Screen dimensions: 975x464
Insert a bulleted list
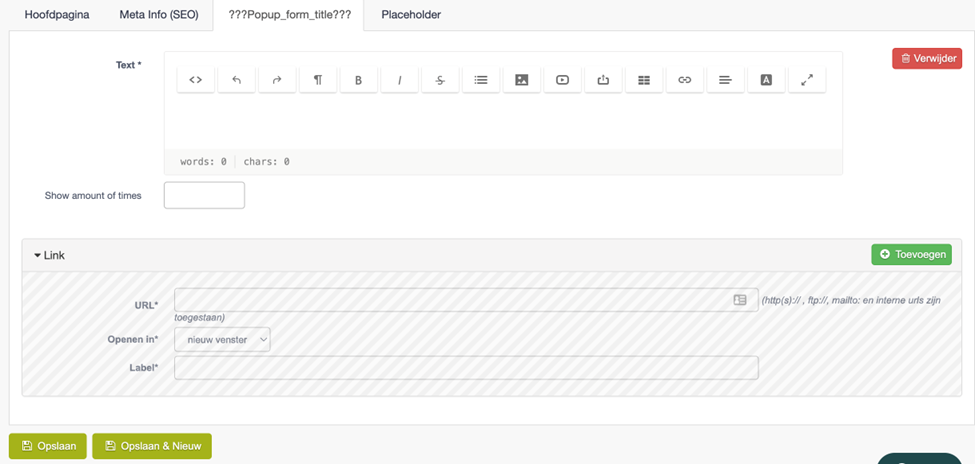pyautogui.click(x=481, y=80)
